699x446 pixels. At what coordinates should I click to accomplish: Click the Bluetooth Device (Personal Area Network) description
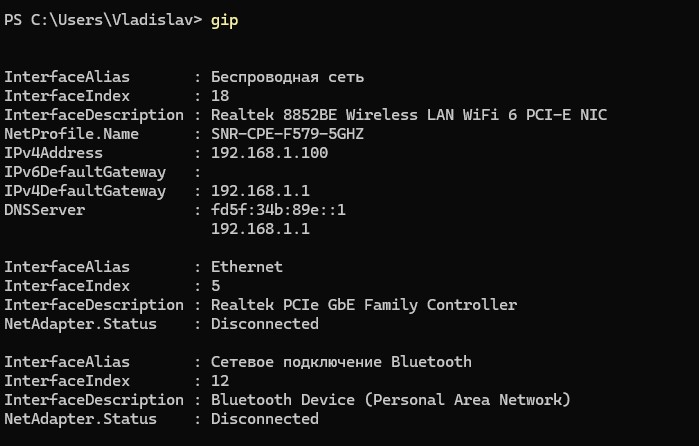coord(390,400)
